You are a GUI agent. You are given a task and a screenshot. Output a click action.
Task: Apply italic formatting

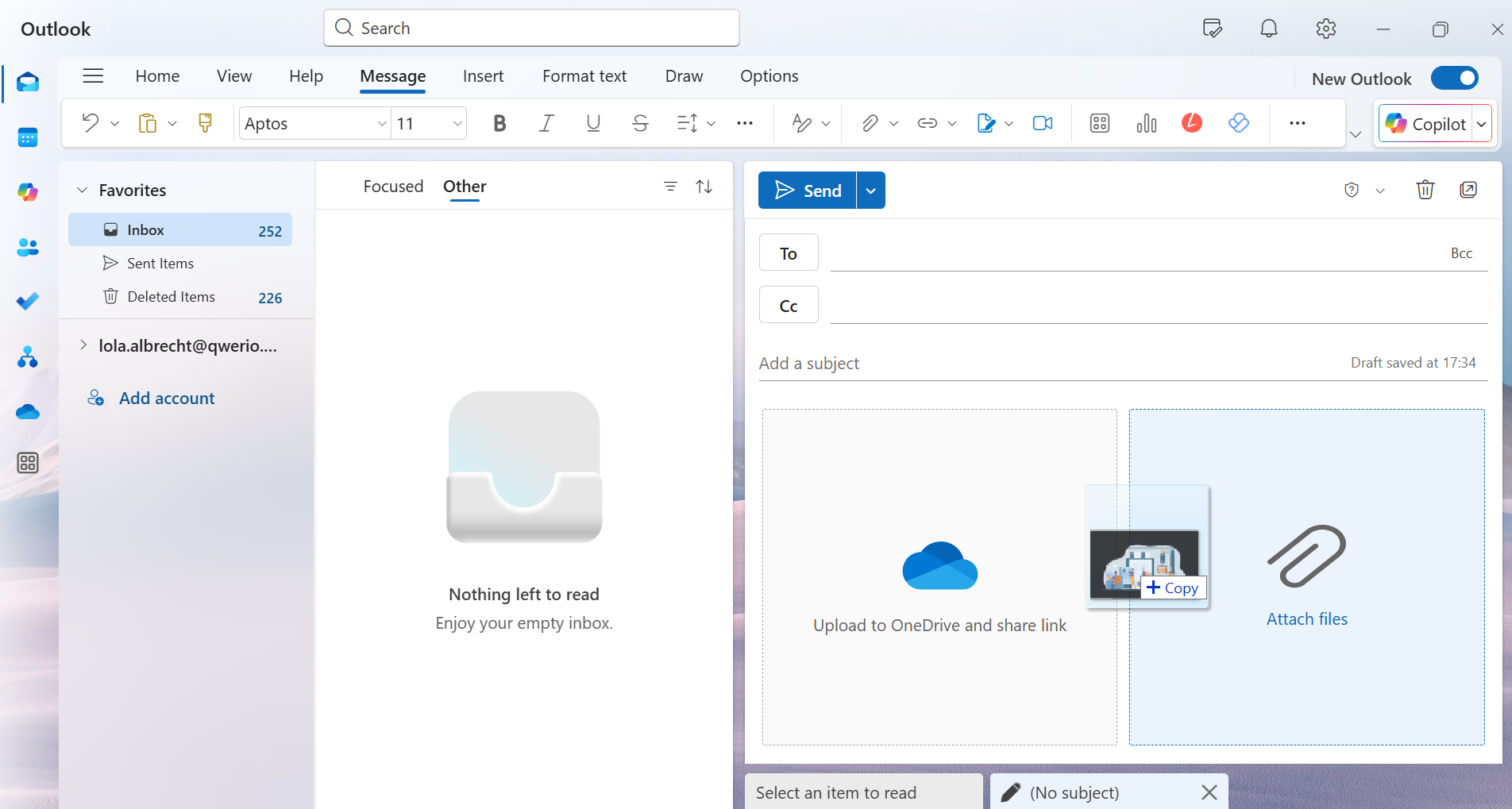point(546,123)
